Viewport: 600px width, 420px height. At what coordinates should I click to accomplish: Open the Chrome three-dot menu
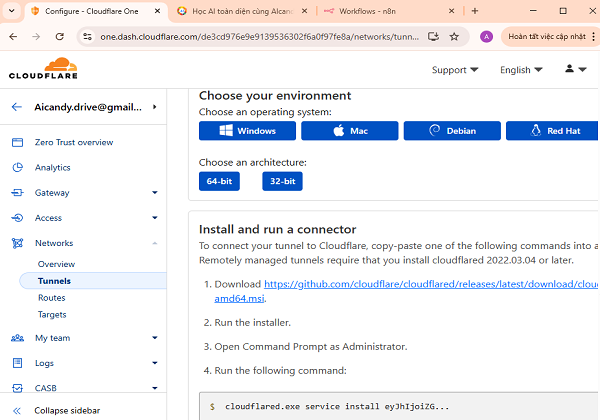(x=593, y=37)
